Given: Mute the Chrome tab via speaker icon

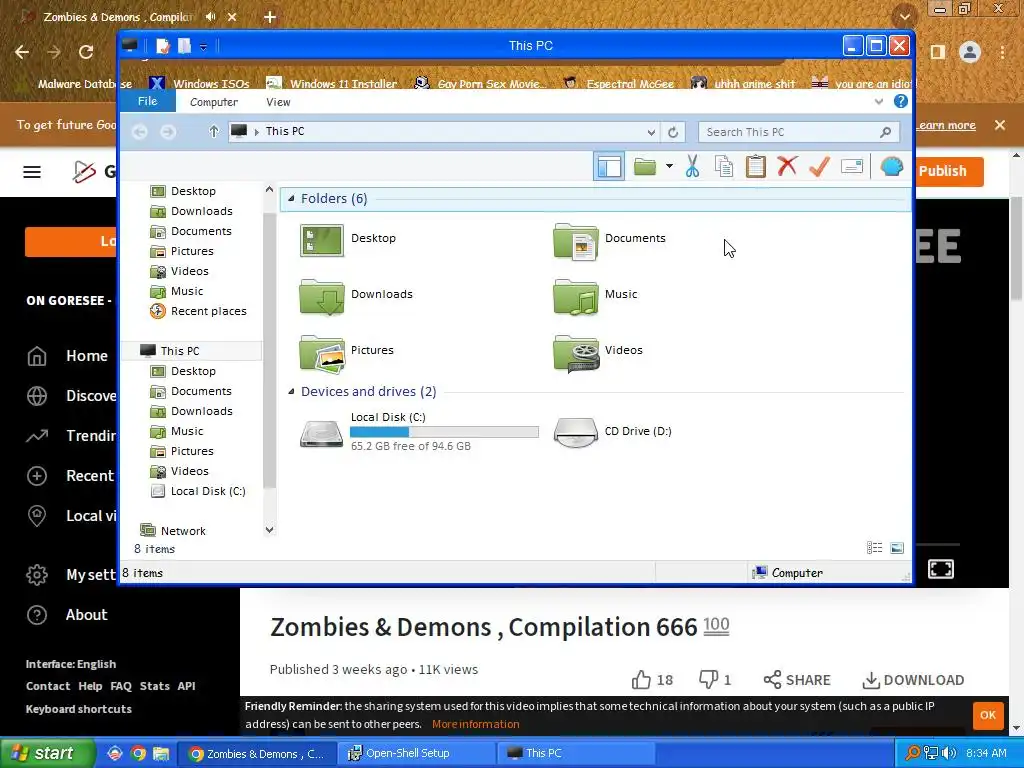Looking at the screenshot, I should 210,17.
